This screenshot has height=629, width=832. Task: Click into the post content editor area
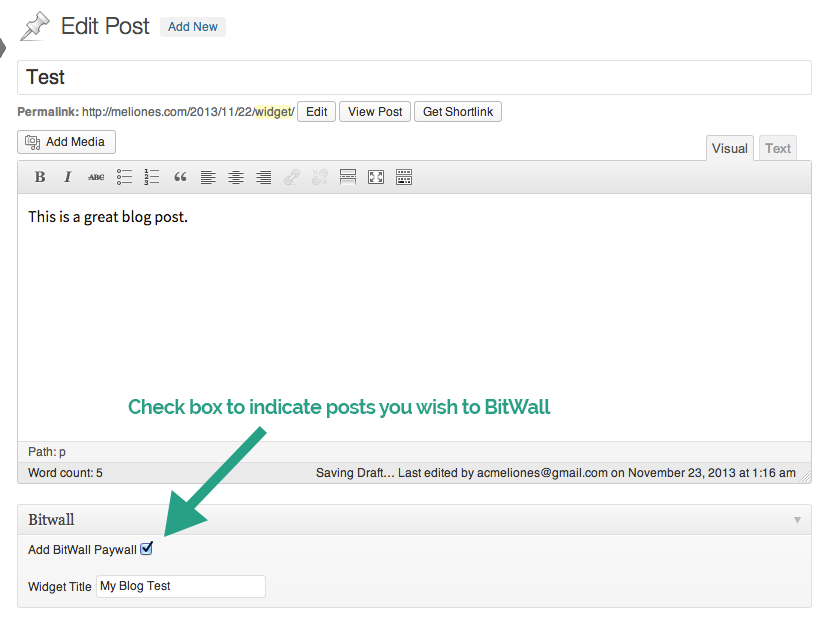point(414,317)
